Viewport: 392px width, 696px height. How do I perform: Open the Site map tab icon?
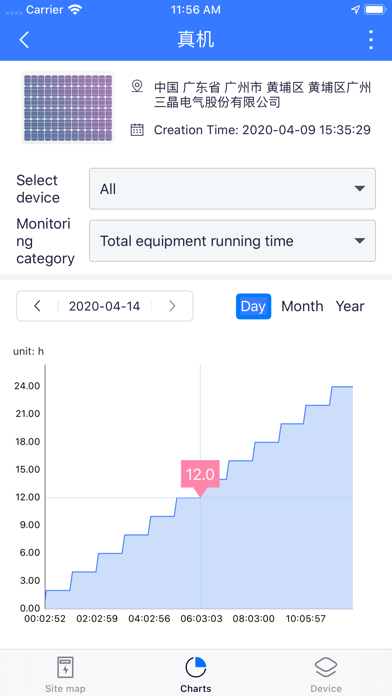(65, 667)
